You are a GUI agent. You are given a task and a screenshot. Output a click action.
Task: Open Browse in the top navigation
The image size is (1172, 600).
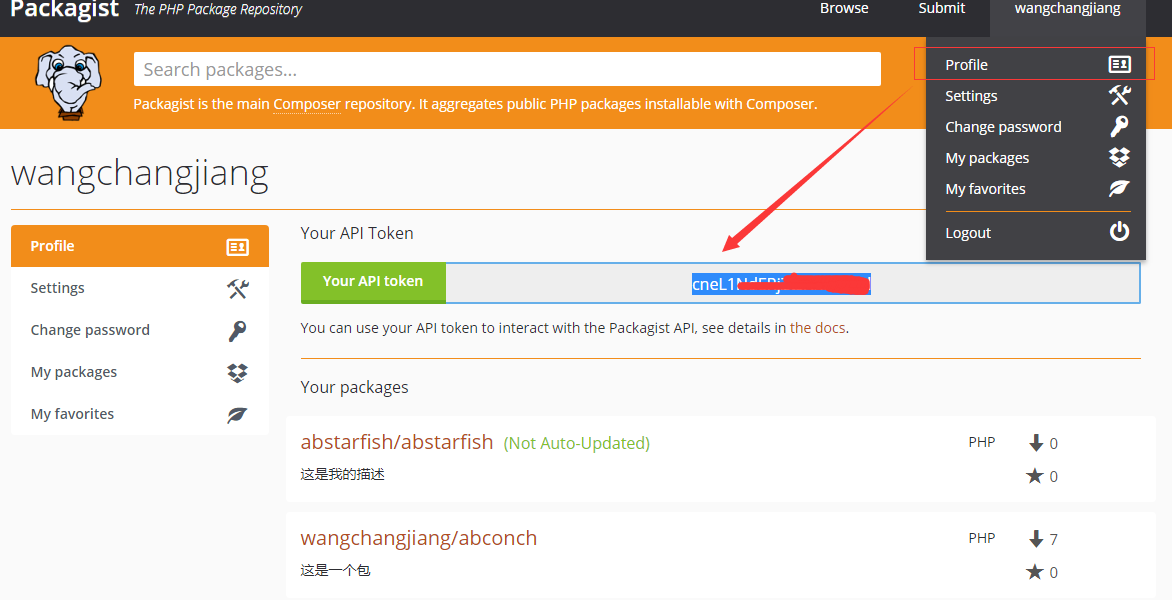tap(844, 9)
